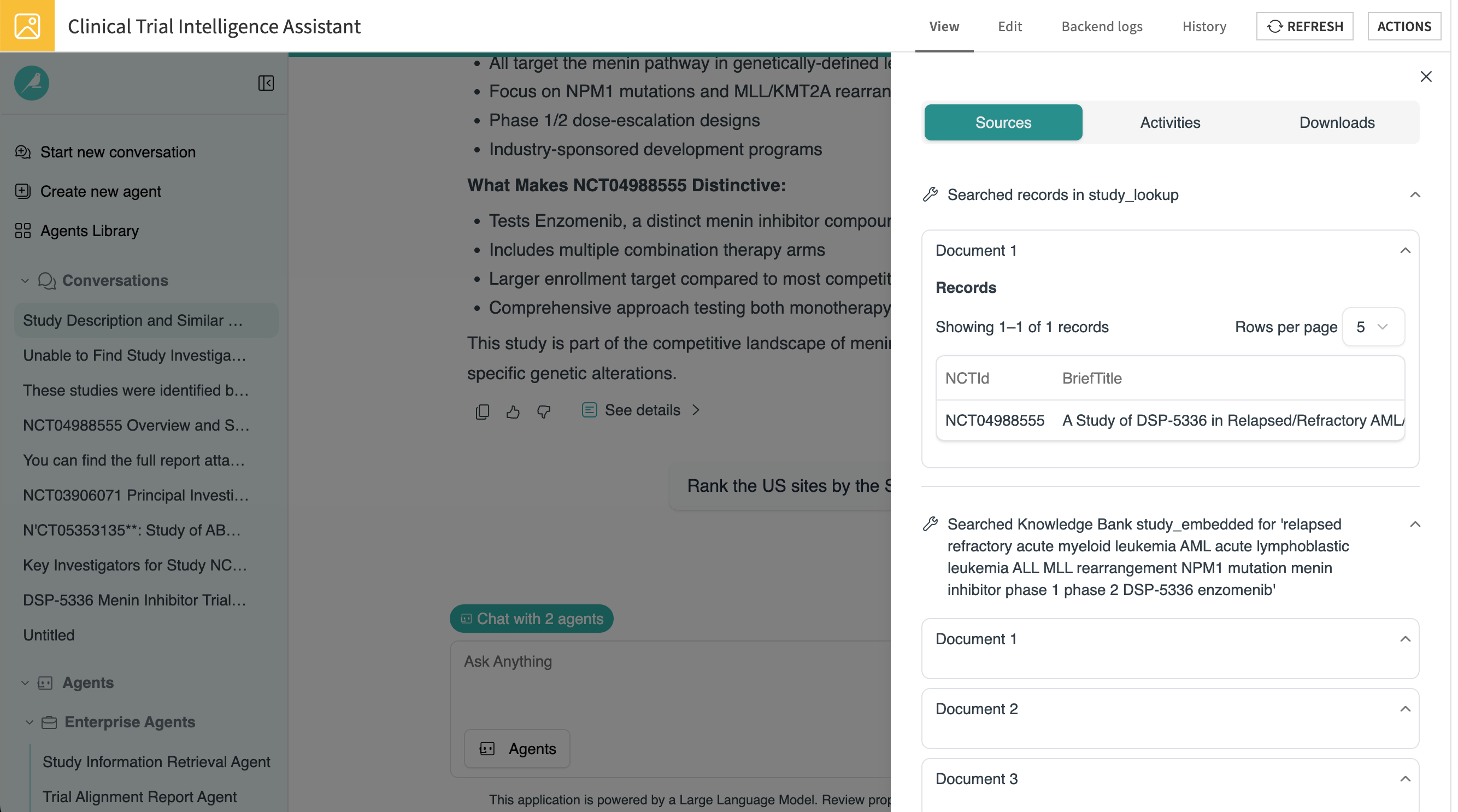Give thumbs down feedback on the response
Screen dimensions: 1458x812
tap(543, 412)
